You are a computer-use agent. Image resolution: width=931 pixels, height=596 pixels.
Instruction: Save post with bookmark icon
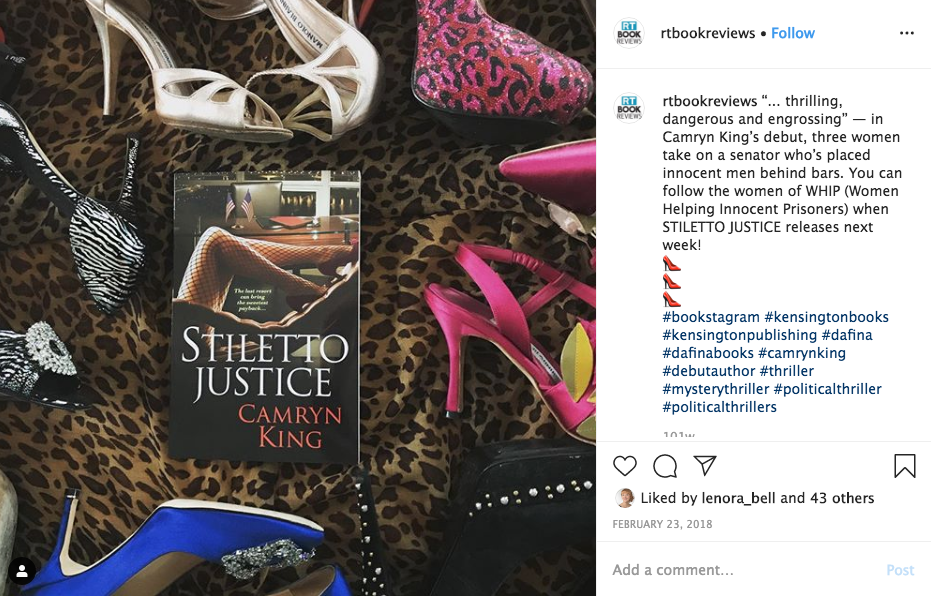tap(905, 466)
